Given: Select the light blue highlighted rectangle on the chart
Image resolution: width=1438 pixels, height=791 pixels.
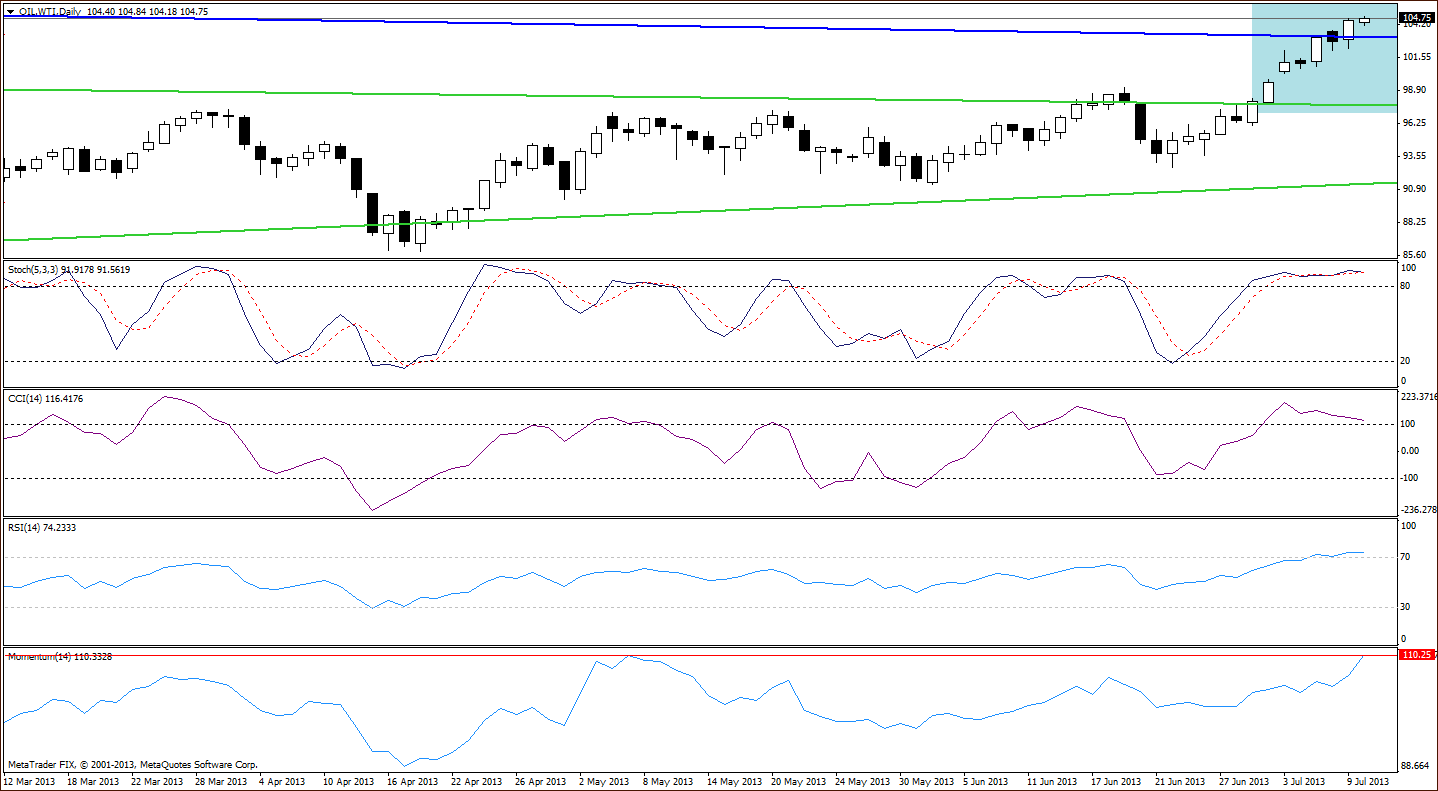Looking at the screenshot, I should tap(1324, 58).
